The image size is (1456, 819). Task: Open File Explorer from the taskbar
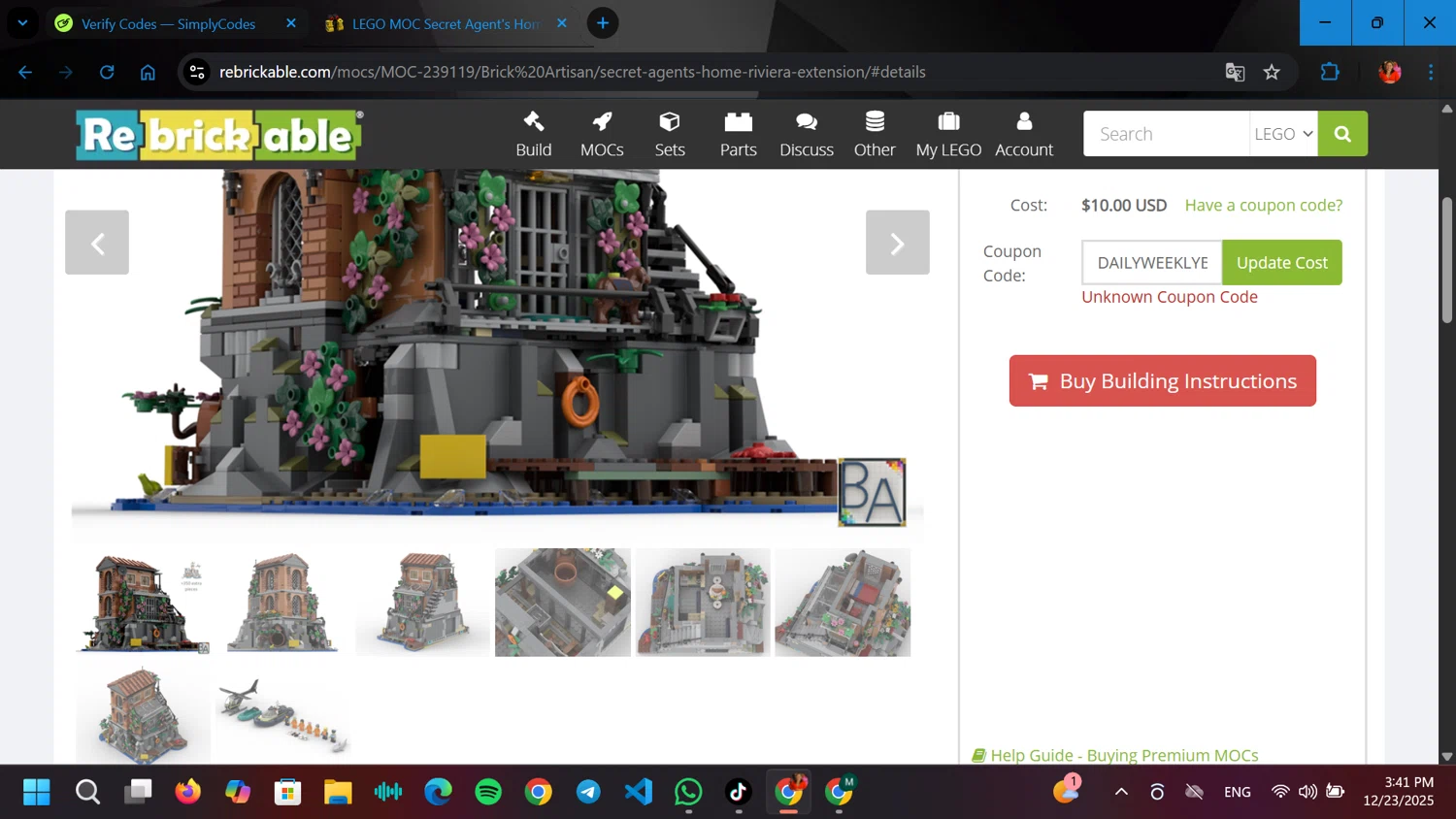coord(338,792)
